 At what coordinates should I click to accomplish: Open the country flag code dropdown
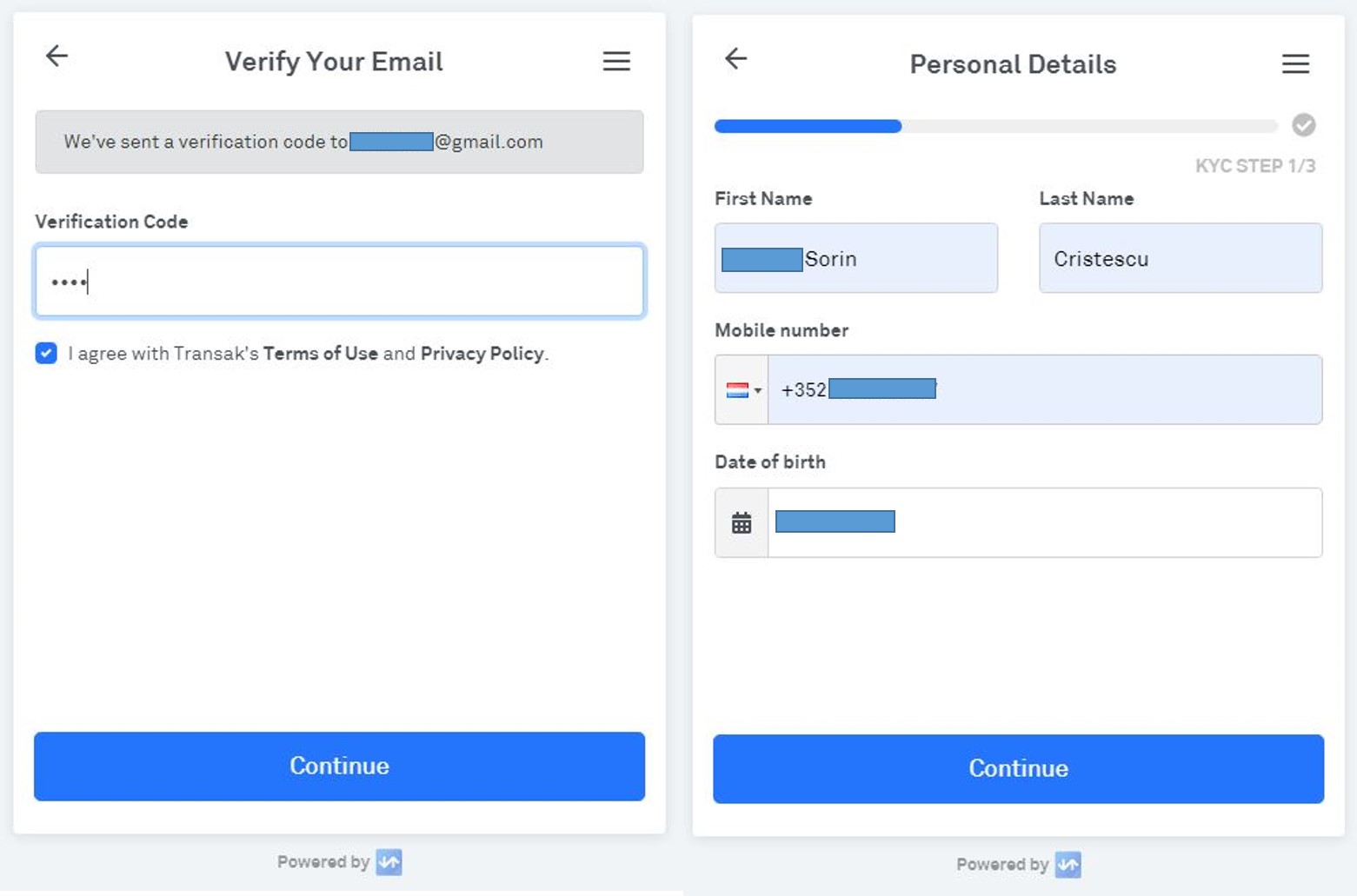click(x=742, y=390)
